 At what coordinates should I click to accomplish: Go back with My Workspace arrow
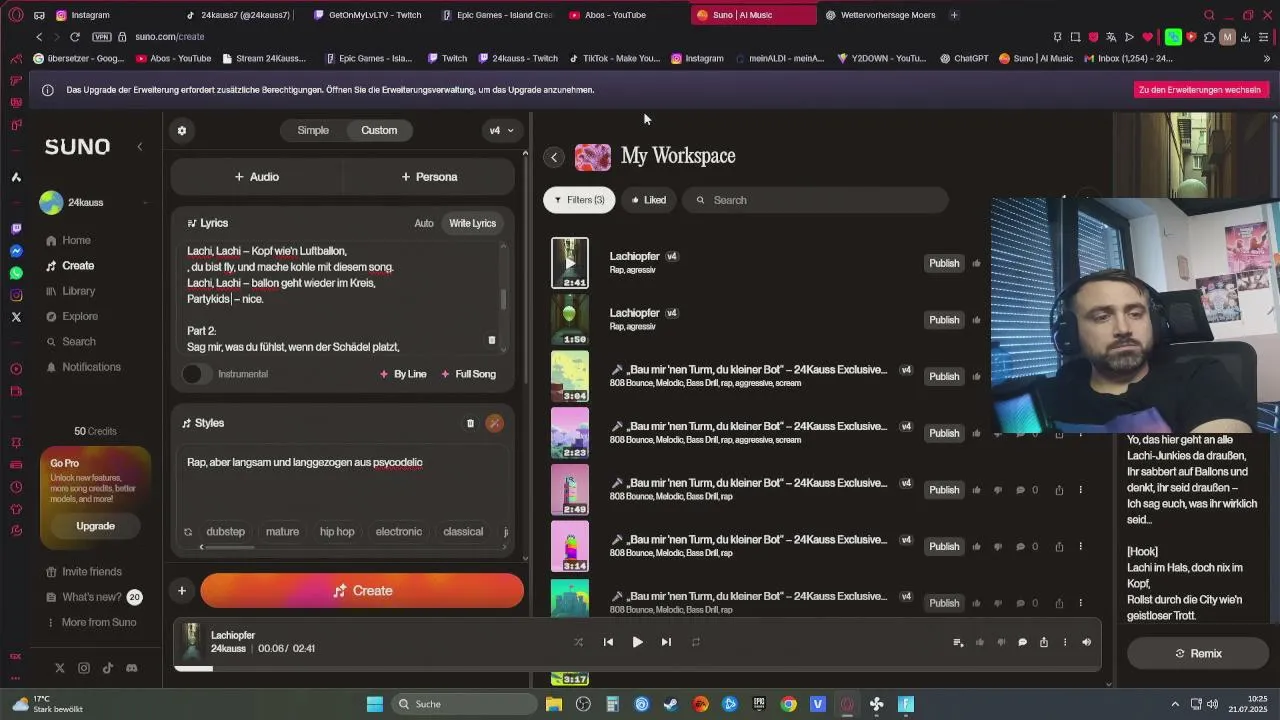coord(554,157)
